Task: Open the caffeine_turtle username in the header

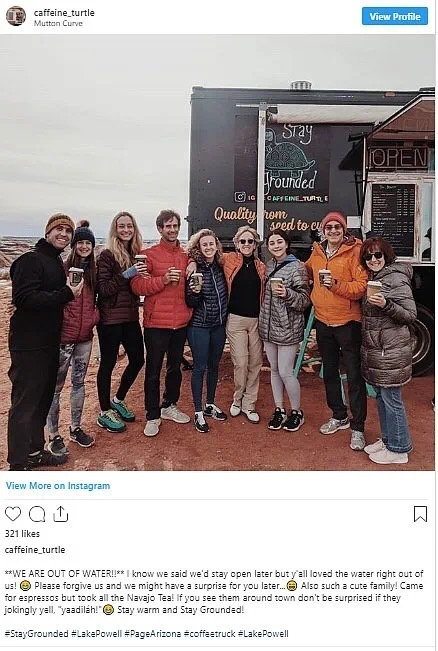Action: click(x=64, y=13)
